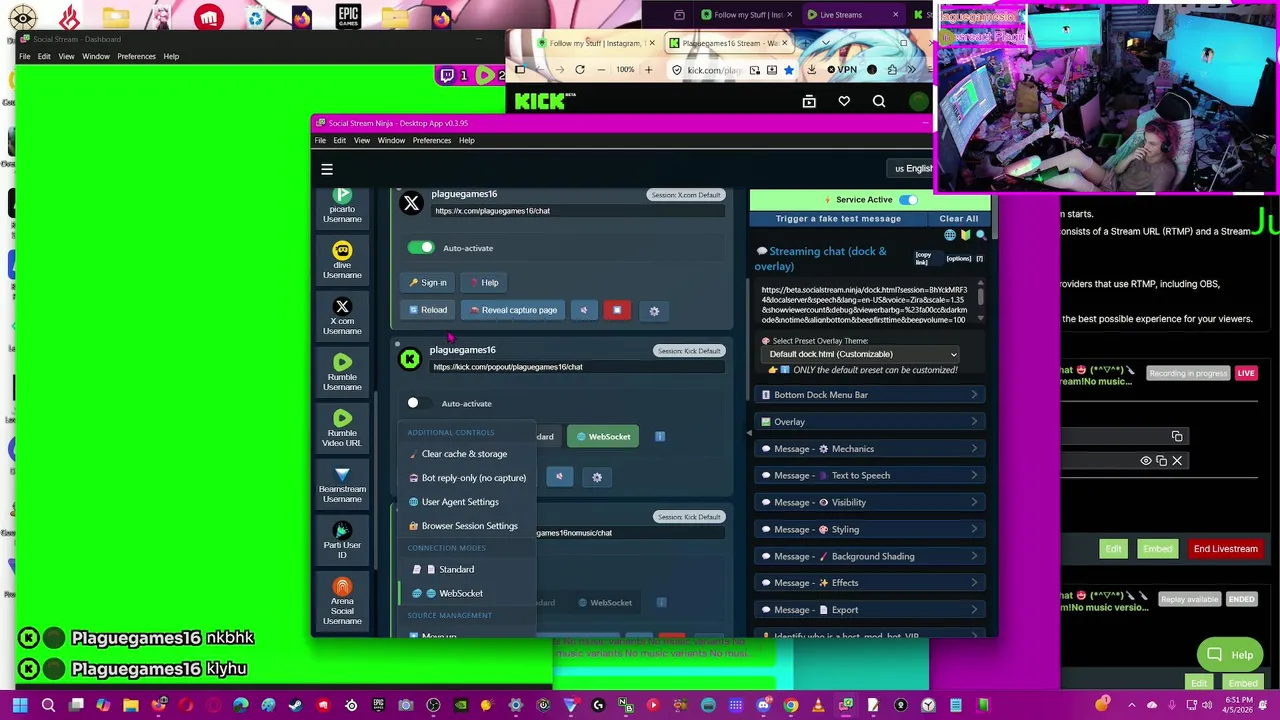Mute the Kick plaguegames16 source
The width and height of the screenshot is (1280, 720).
[x=559, y=477]
